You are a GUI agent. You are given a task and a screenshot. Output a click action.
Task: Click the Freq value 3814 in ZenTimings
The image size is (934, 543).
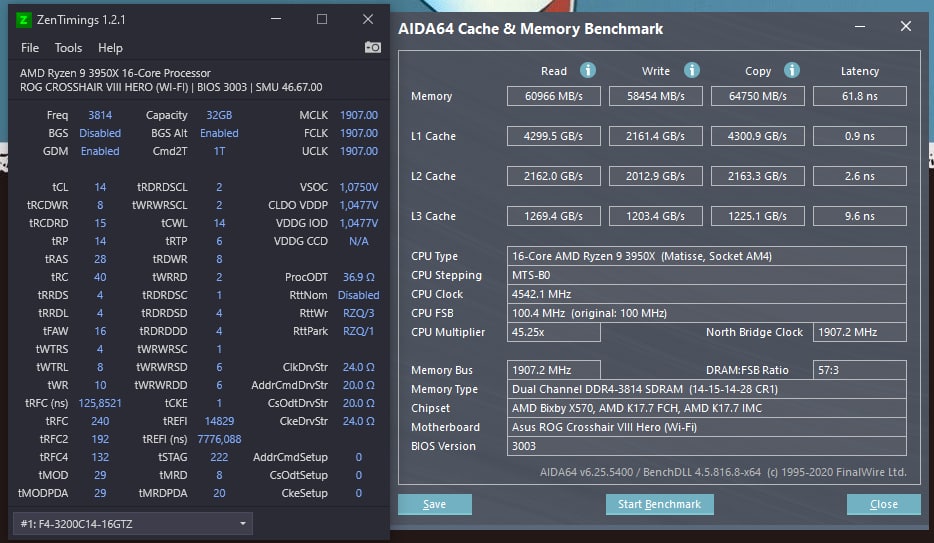click(100, 115)
